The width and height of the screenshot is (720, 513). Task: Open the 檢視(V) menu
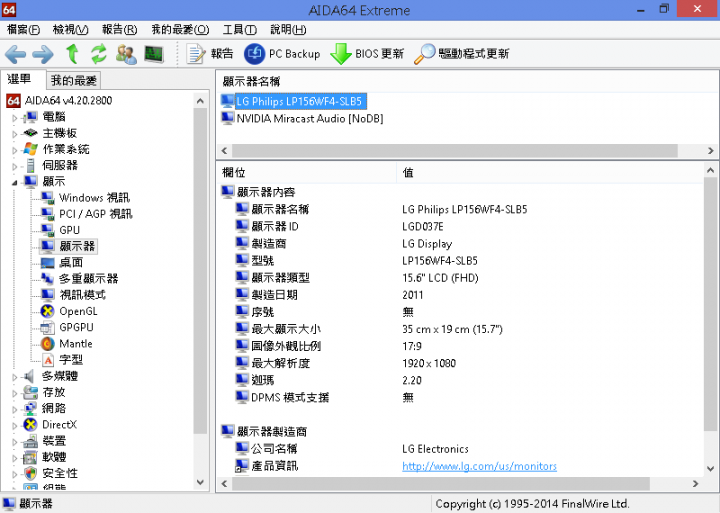tap(70, 30)
